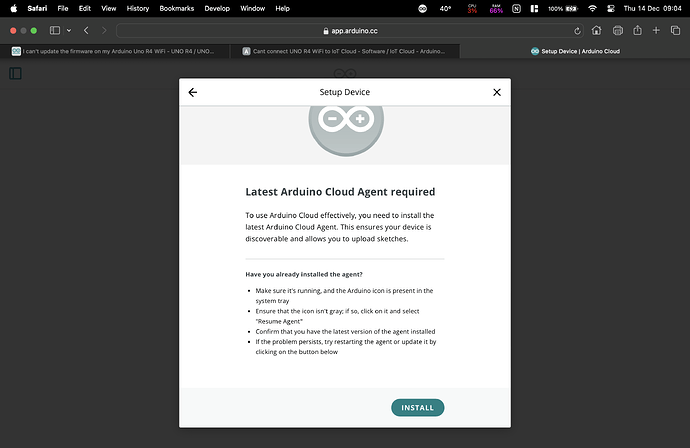This screenshot has width=690, height=448.
Task: Click the lock icon in address bar
Action: (326, 31)
